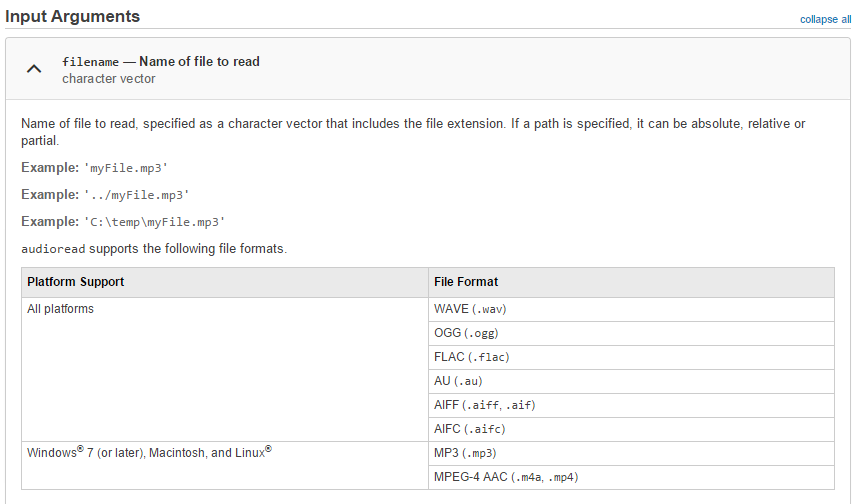Click the FLAC (.flac) format row
Image resolution: width=858 pixels, height=504 pixels.
472,357
